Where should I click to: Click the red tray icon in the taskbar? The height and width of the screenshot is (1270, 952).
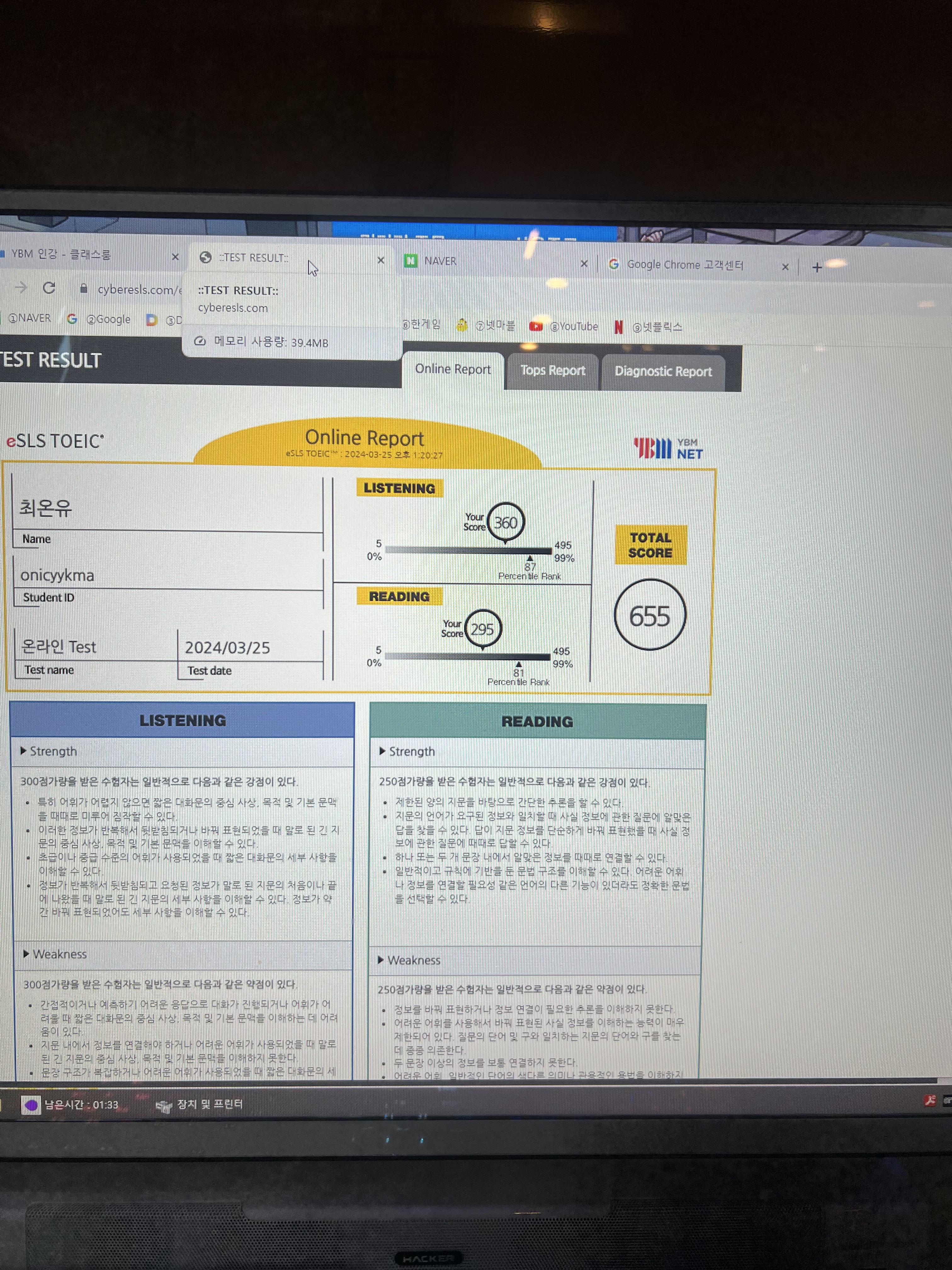click(x=930, y=1101)
